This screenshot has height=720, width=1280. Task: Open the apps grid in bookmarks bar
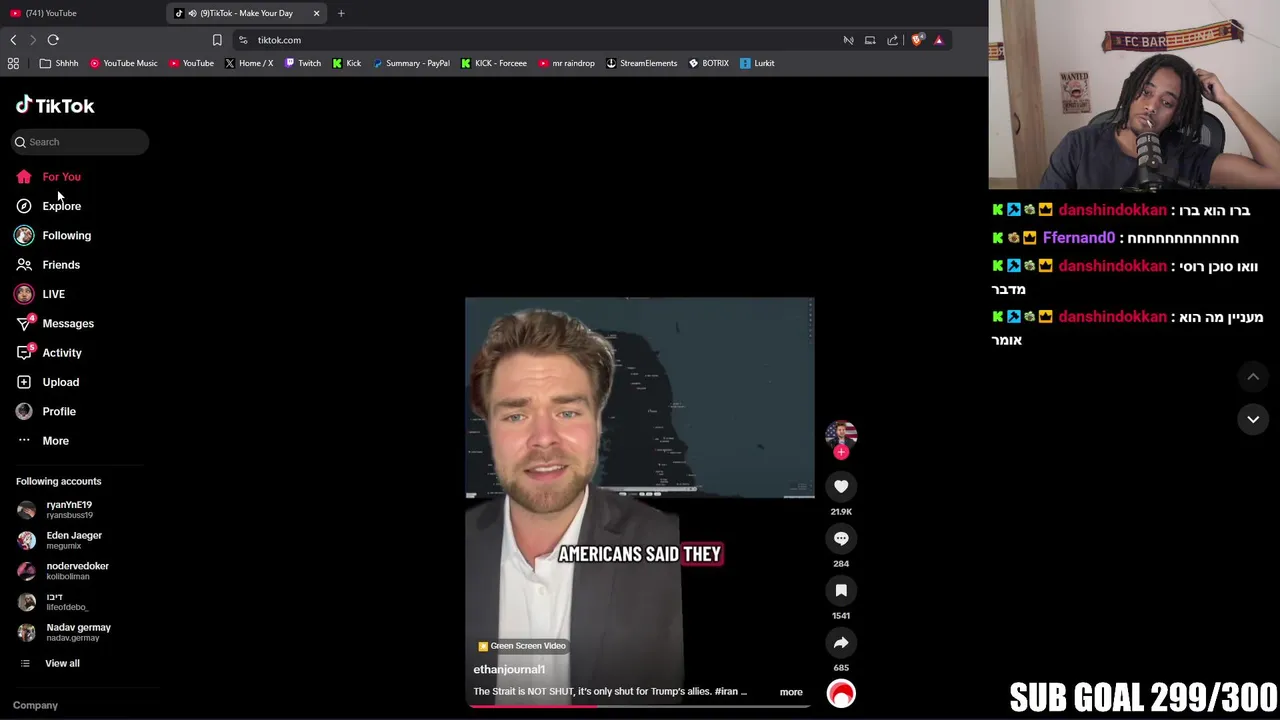pos(13,63)
